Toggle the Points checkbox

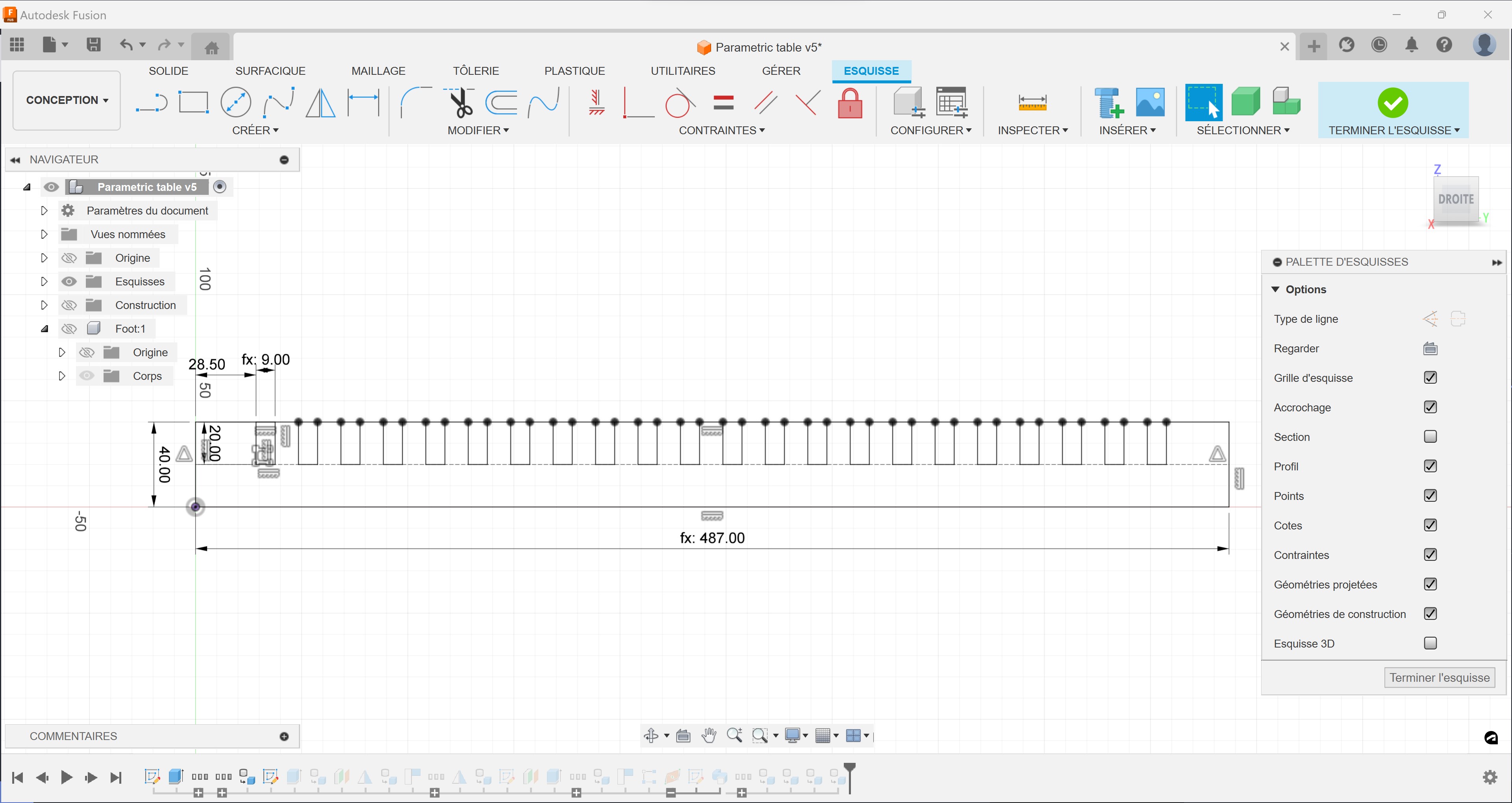[1430, 496]
